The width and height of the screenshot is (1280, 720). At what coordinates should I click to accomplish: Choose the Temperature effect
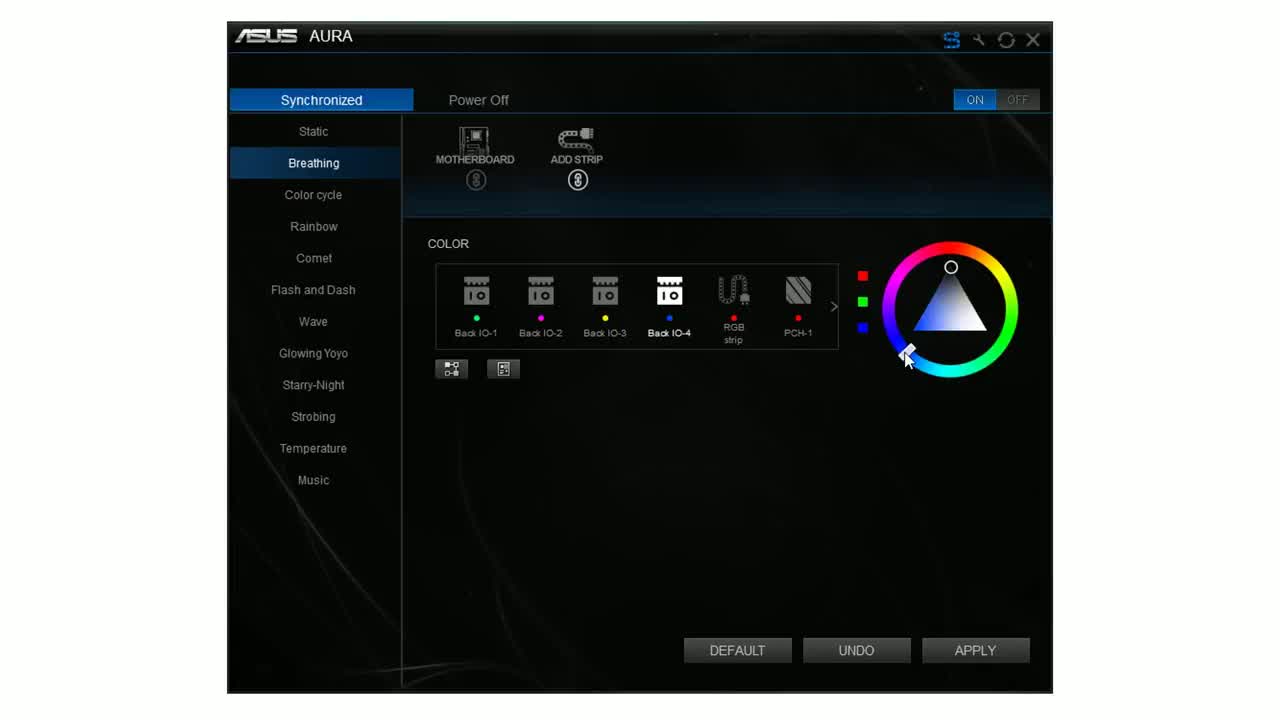click(x=314, y=448)
